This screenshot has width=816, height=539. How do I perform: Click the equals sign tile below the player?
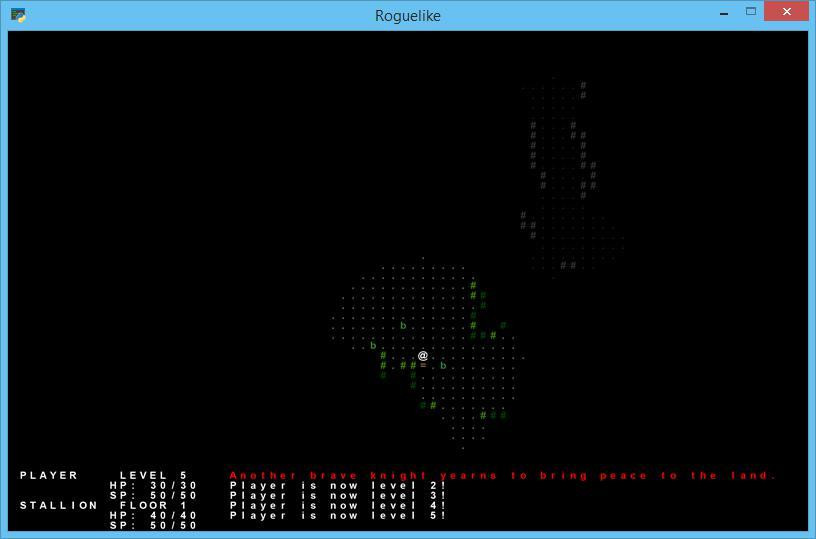pos(423,366)
